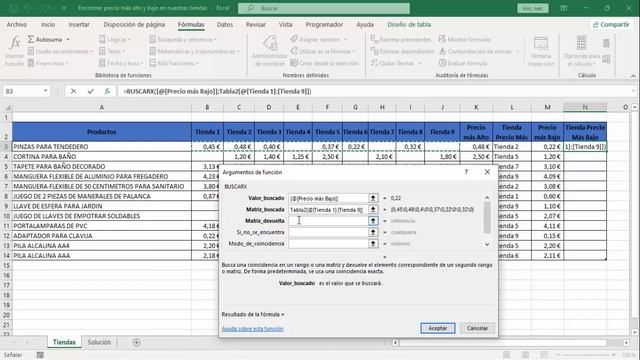The image size is (640, 360).
Task: Click the dialog help question mark
Action: click(466, 172)
